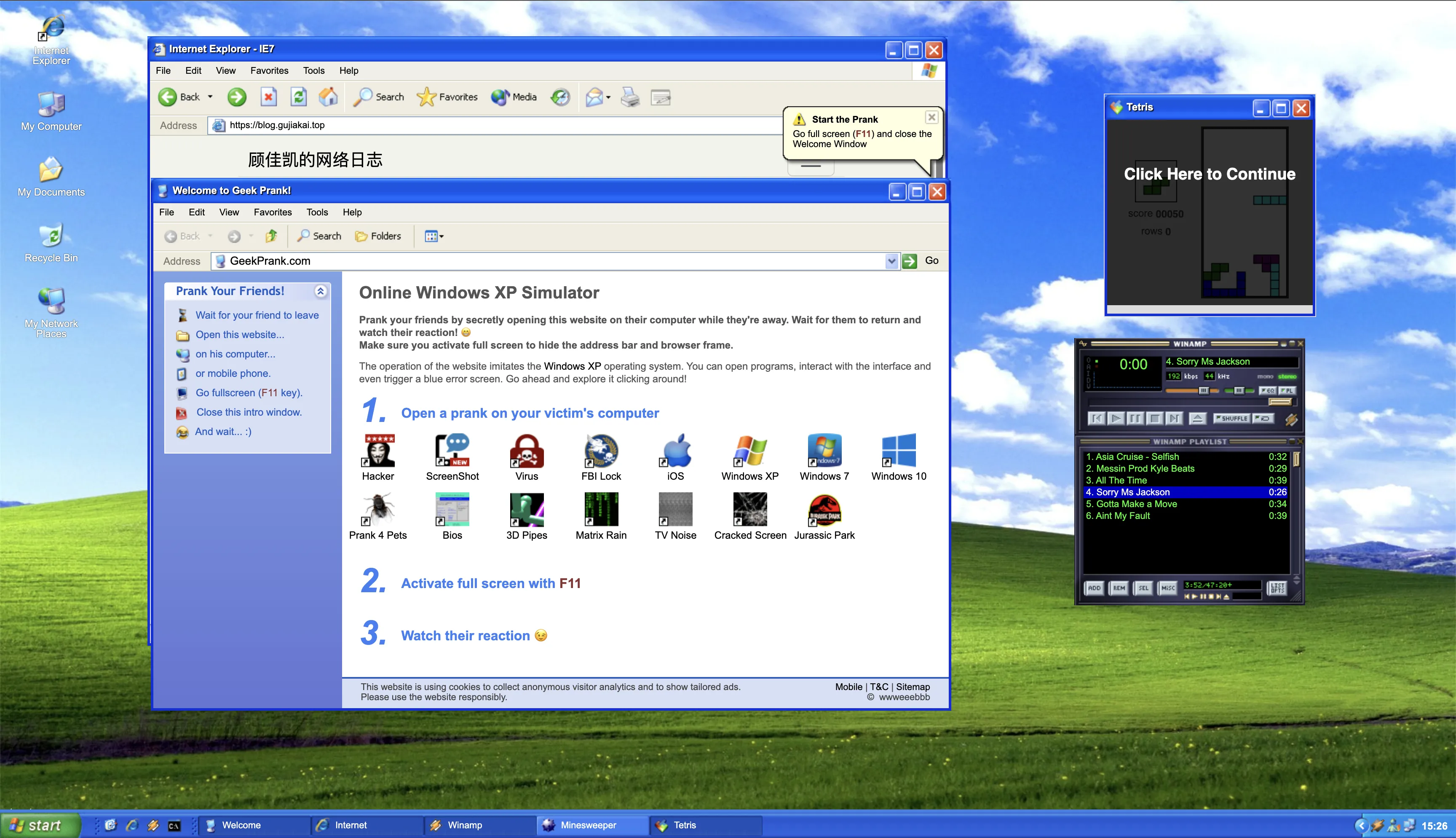
Task: Open the T&C link in footer
Action: coord(879,687)
